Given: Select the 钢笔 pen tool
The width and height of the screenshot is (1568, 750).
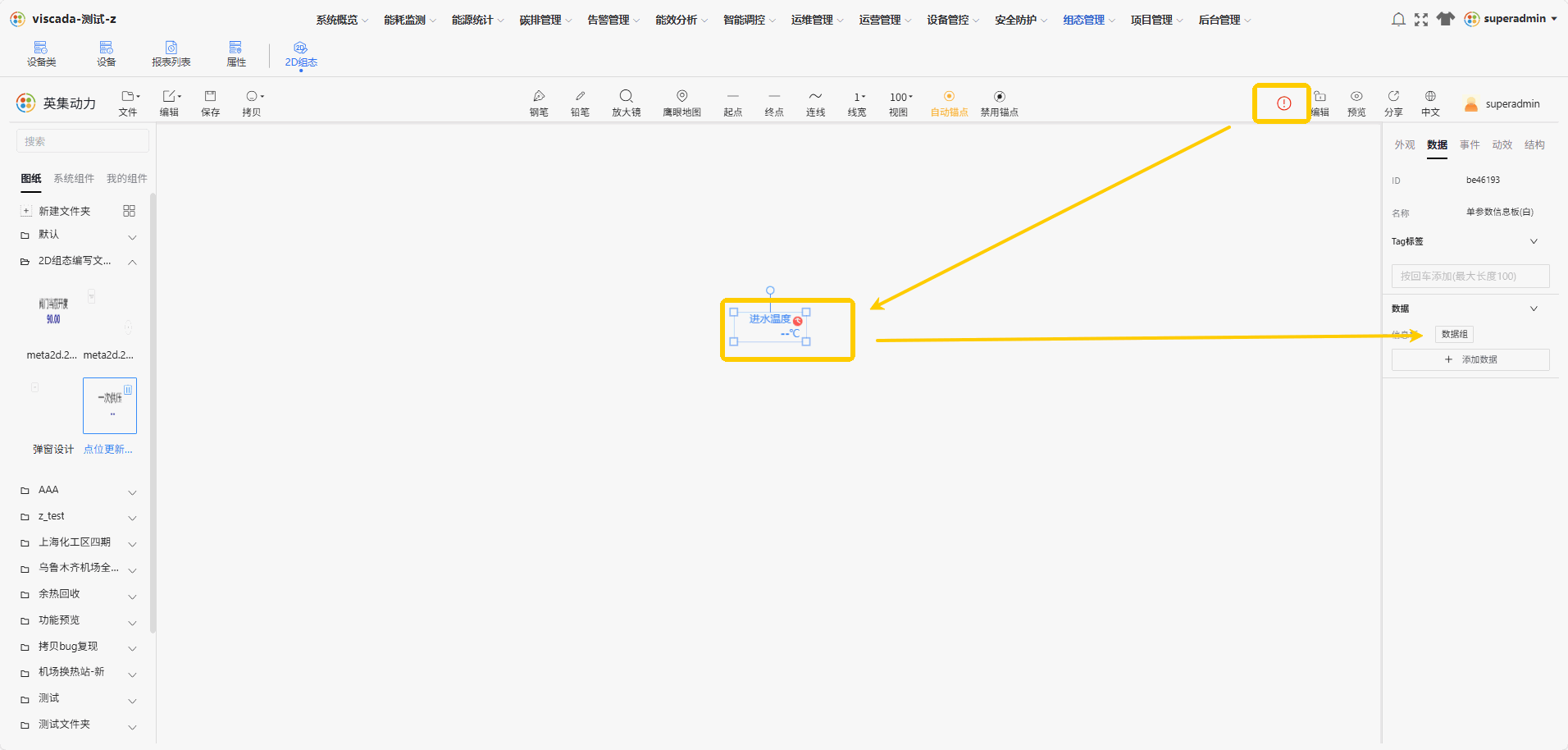Looking at the screenshot, I should click(539, 103).
